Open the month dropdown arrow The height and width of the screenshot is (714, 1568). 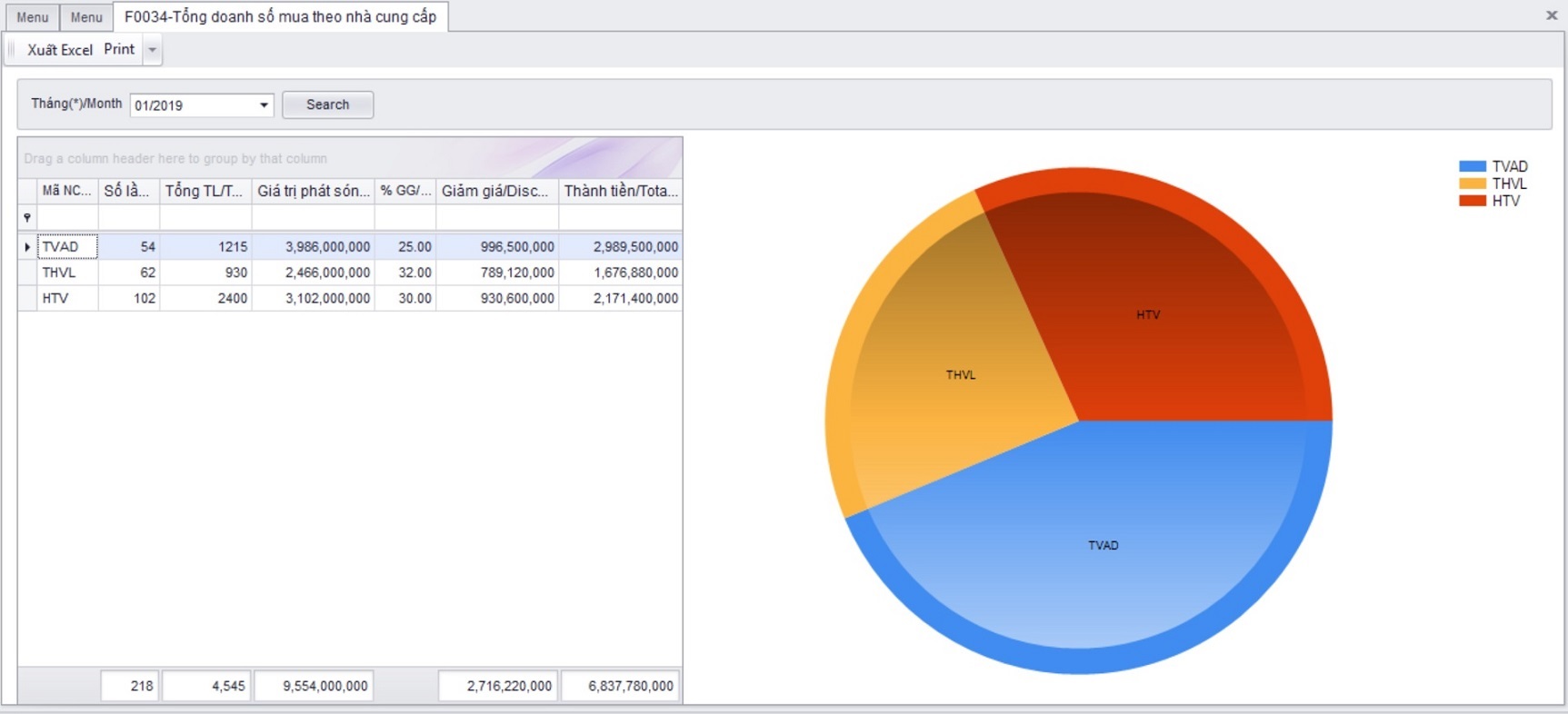(264, 105)
